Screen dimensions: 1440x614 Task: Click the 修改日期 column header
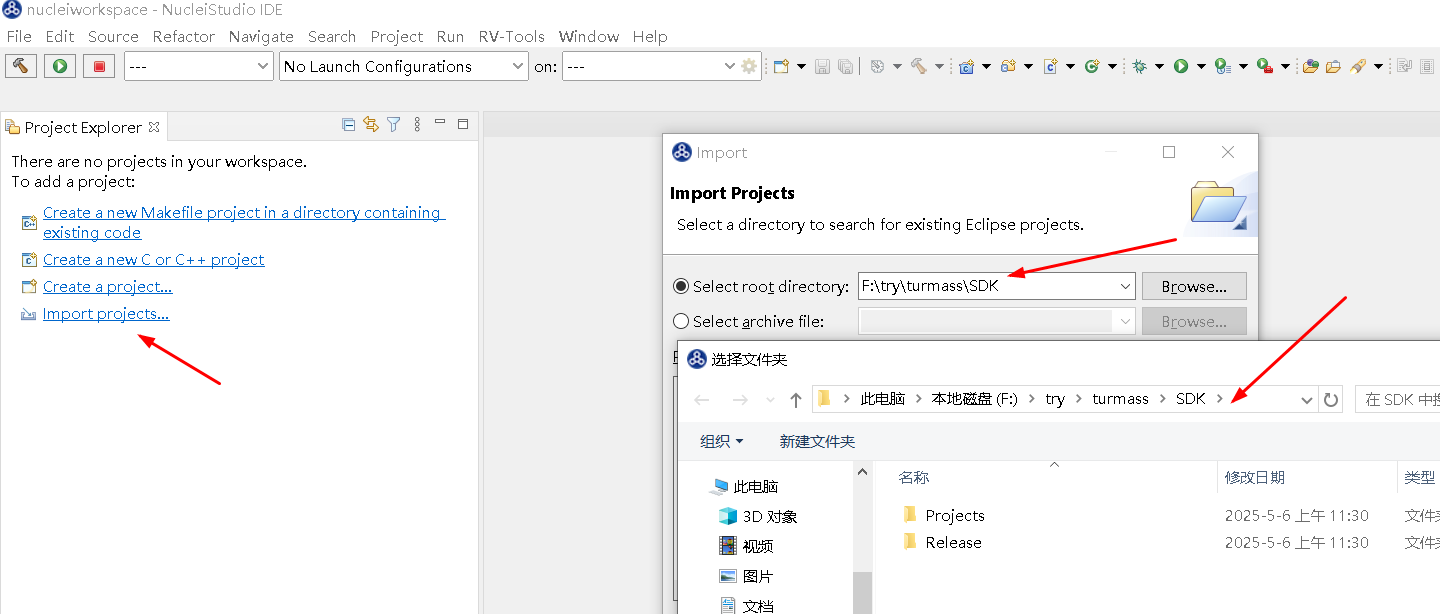[x=1254, y=477]
